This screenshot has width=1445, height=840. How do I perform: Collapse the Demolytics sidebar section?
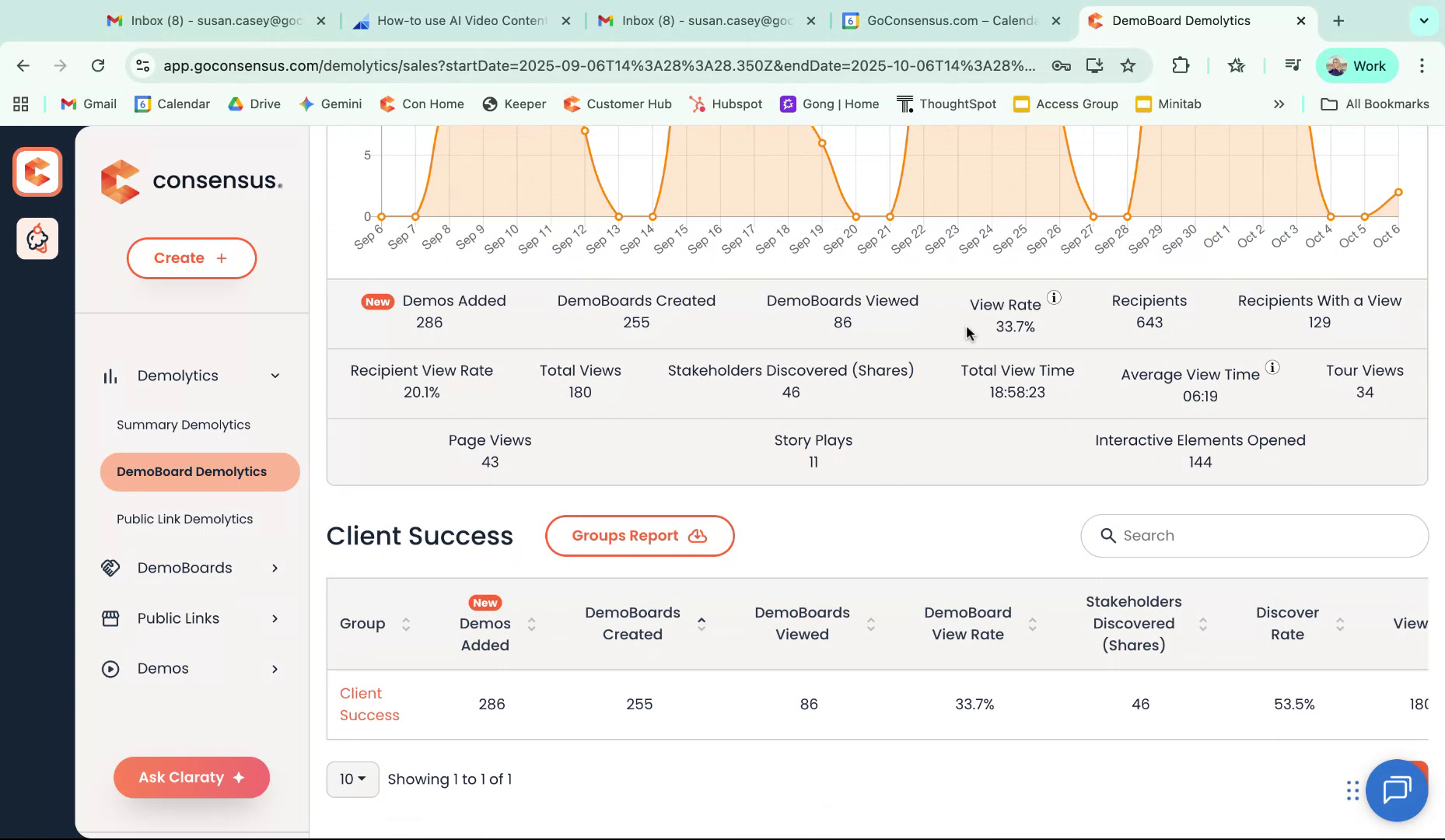point(275,376)
